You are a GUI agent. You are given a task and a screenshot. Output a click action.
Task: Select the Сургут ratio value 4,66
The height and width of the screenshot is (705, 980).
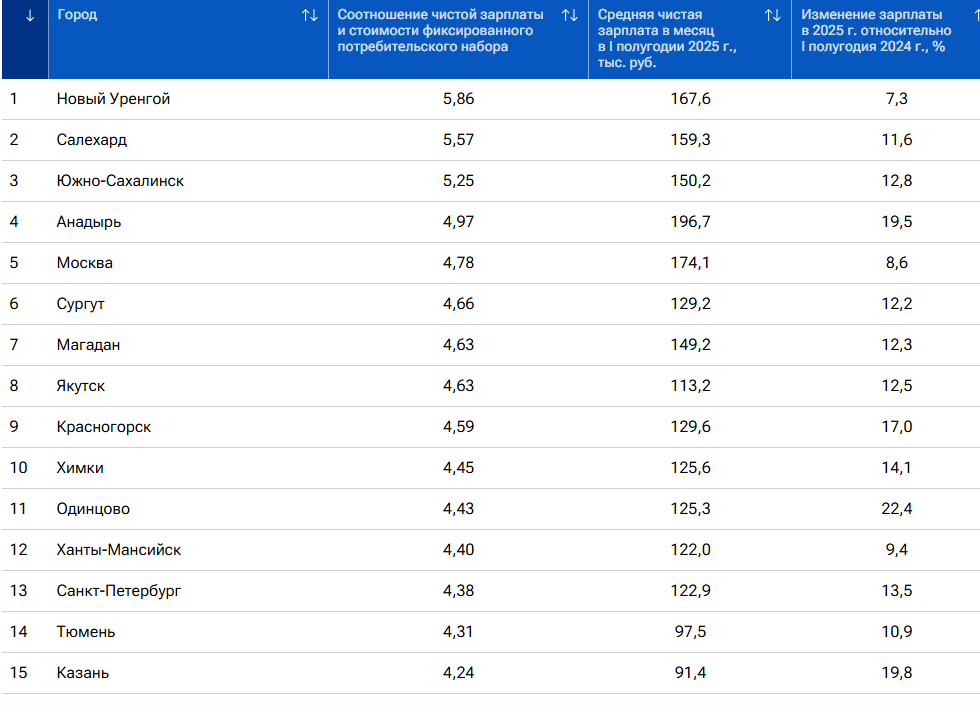(x=458, y=304)
